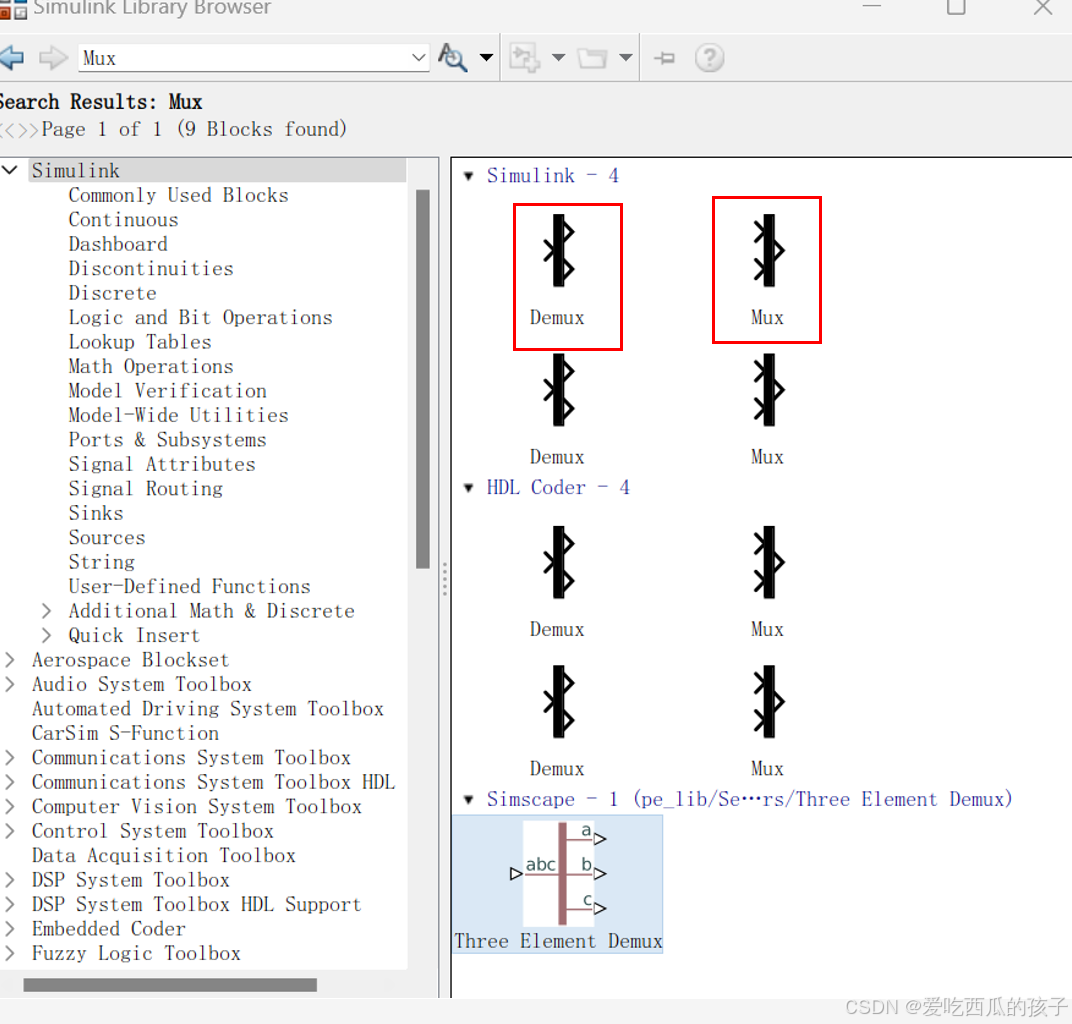1072x1024 pixels.
Task: Collapse the HDL Coder - 4 results group
Action: [x=468, y=488]
